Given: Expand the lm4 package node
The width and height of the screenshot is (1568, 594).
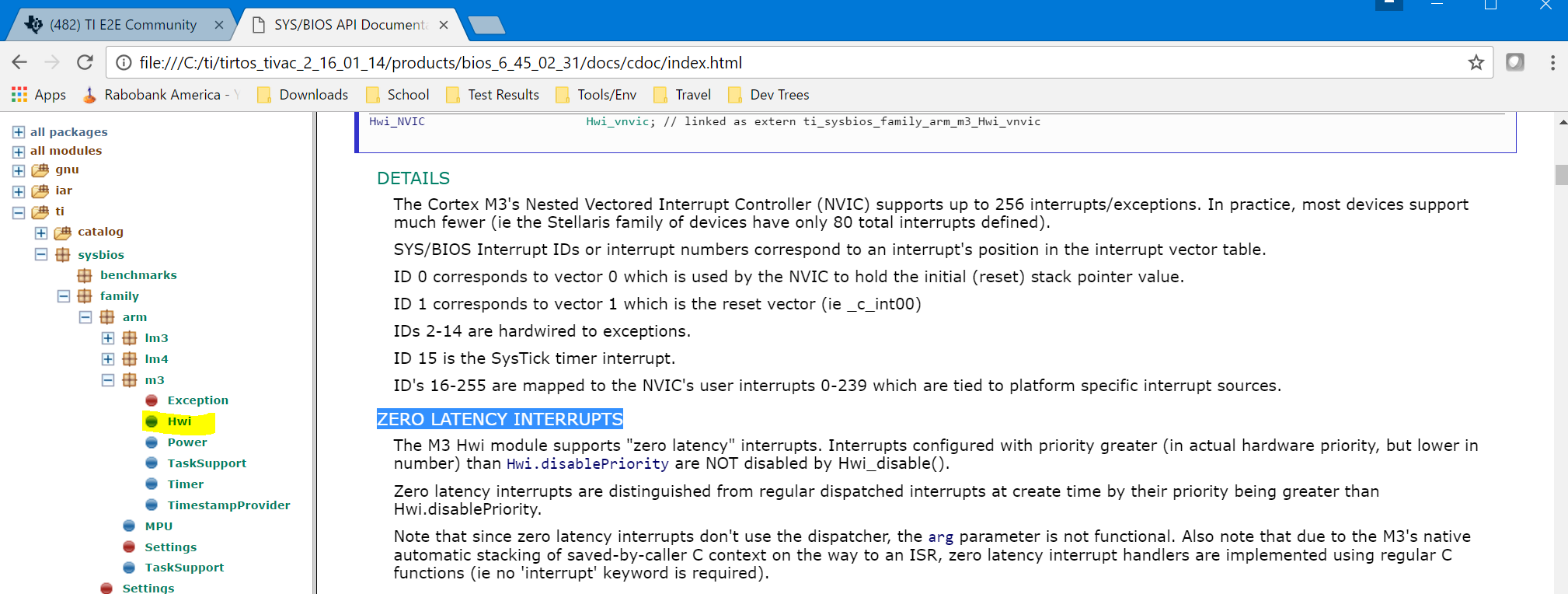Looking at the screenshot, I should tap(108, 358).
